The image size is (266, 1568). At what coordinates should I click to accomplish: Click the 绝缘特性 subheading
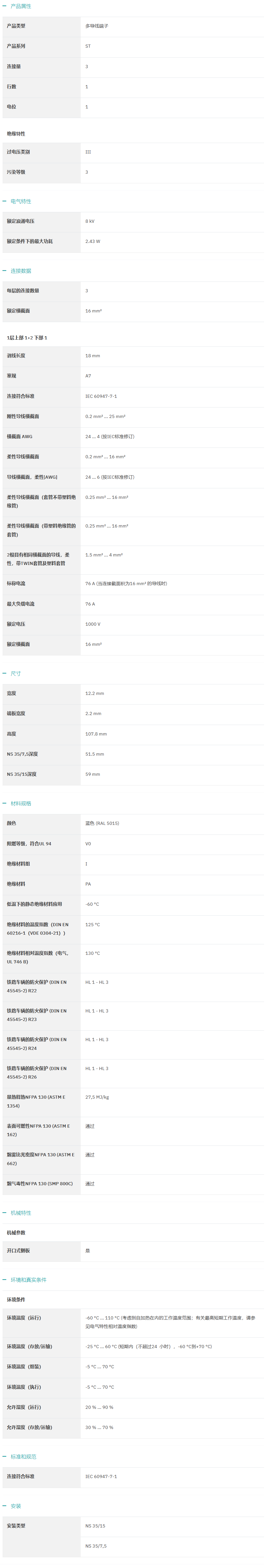(16, 134)
